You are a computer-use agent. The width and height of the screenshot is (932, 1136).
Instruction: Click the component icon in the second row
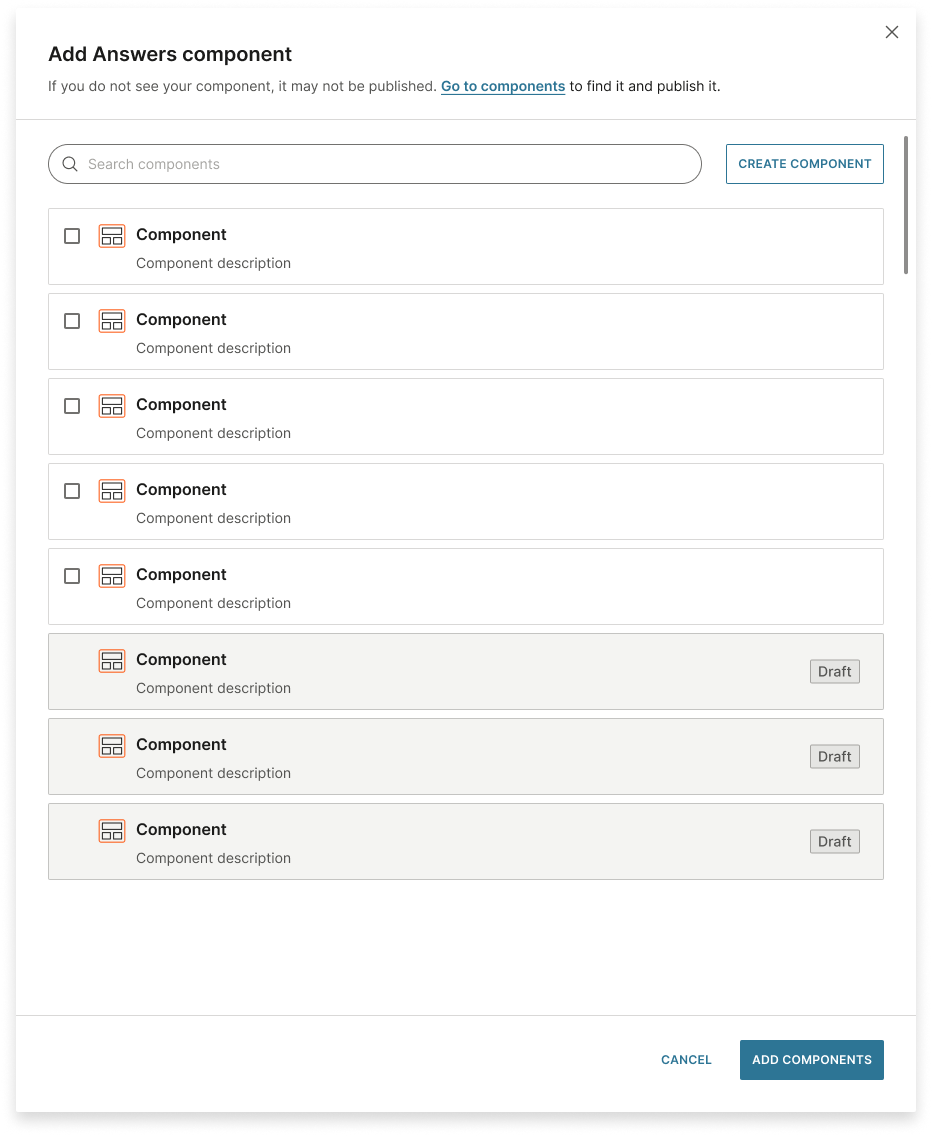[x=112, y=321]
